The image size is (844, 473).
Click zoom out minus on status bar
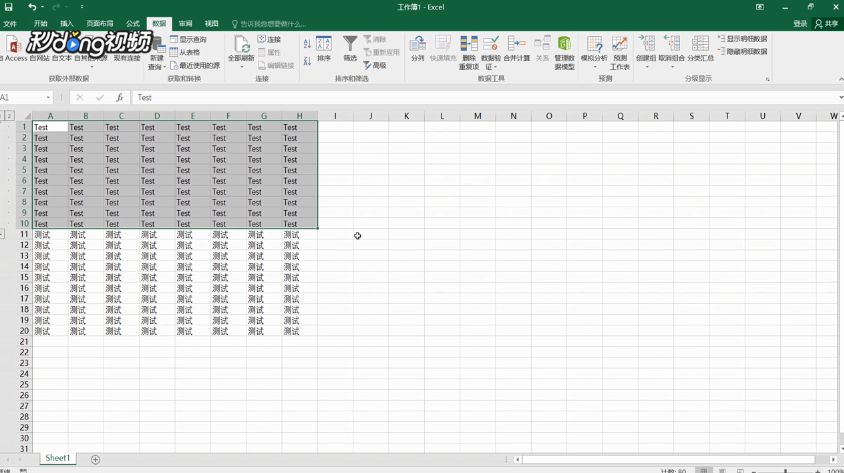tap(754, 471)
